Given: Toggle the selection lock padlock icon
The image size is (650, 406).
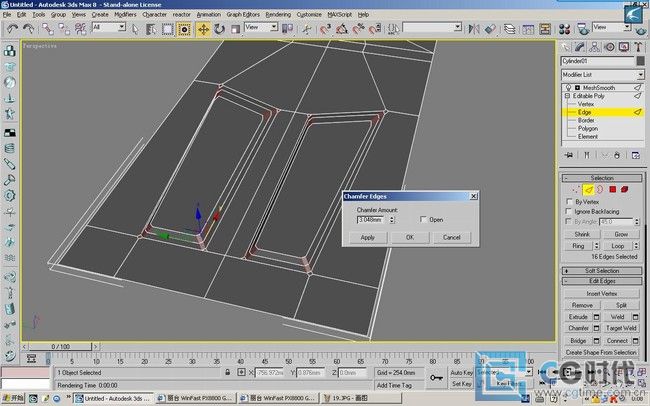Looking at the screenshot, I should coord(228,372).
